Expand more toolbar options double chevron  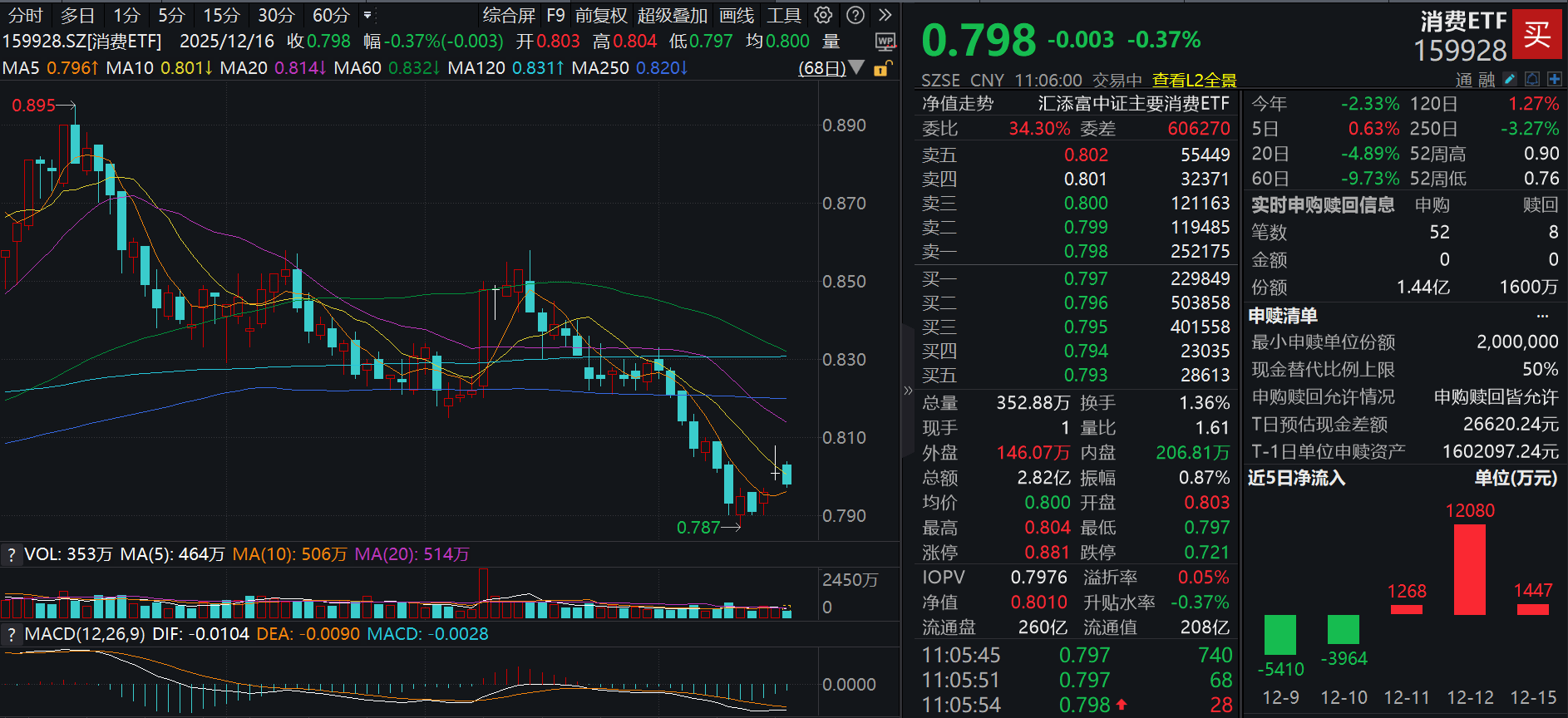tap(885, 15)
